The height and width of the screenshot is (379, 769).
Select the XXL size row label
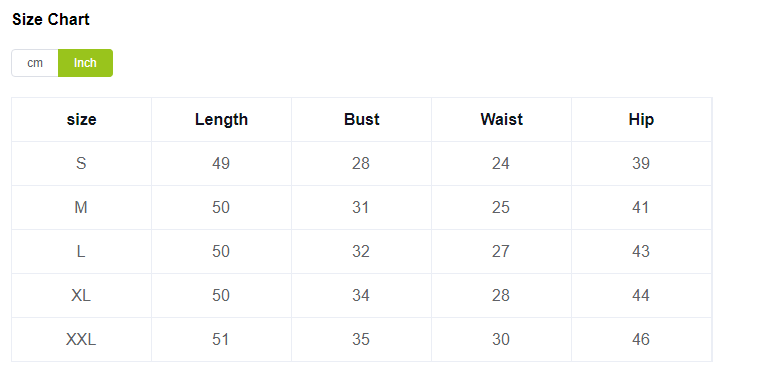pyautogui.click(x=81, y=339)
